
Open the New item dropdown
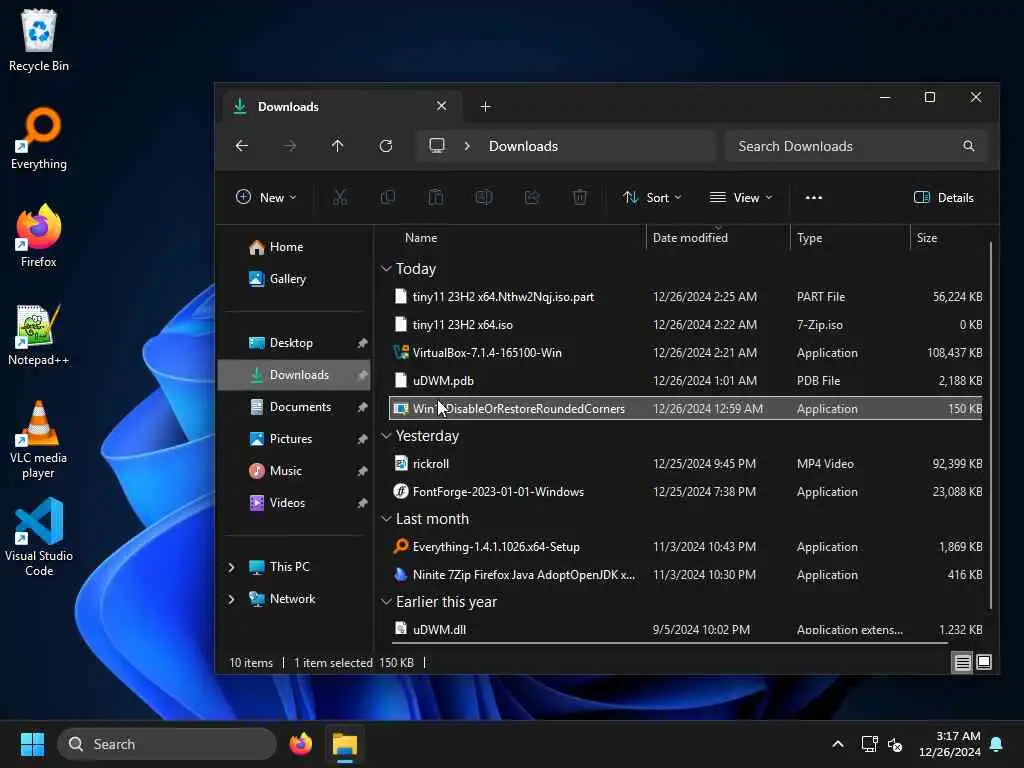pyautogui.click(x=266, y=197)
